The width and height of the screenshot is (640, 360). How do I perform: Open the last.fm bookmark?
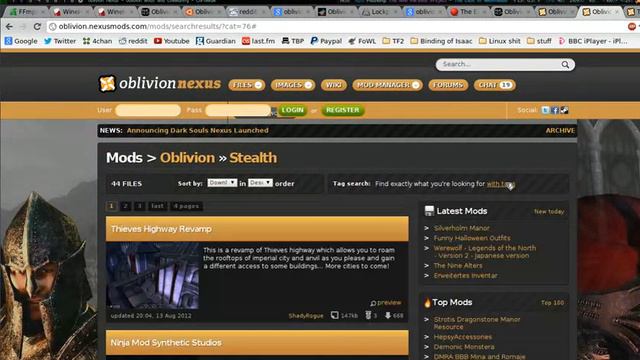point(258,41)
